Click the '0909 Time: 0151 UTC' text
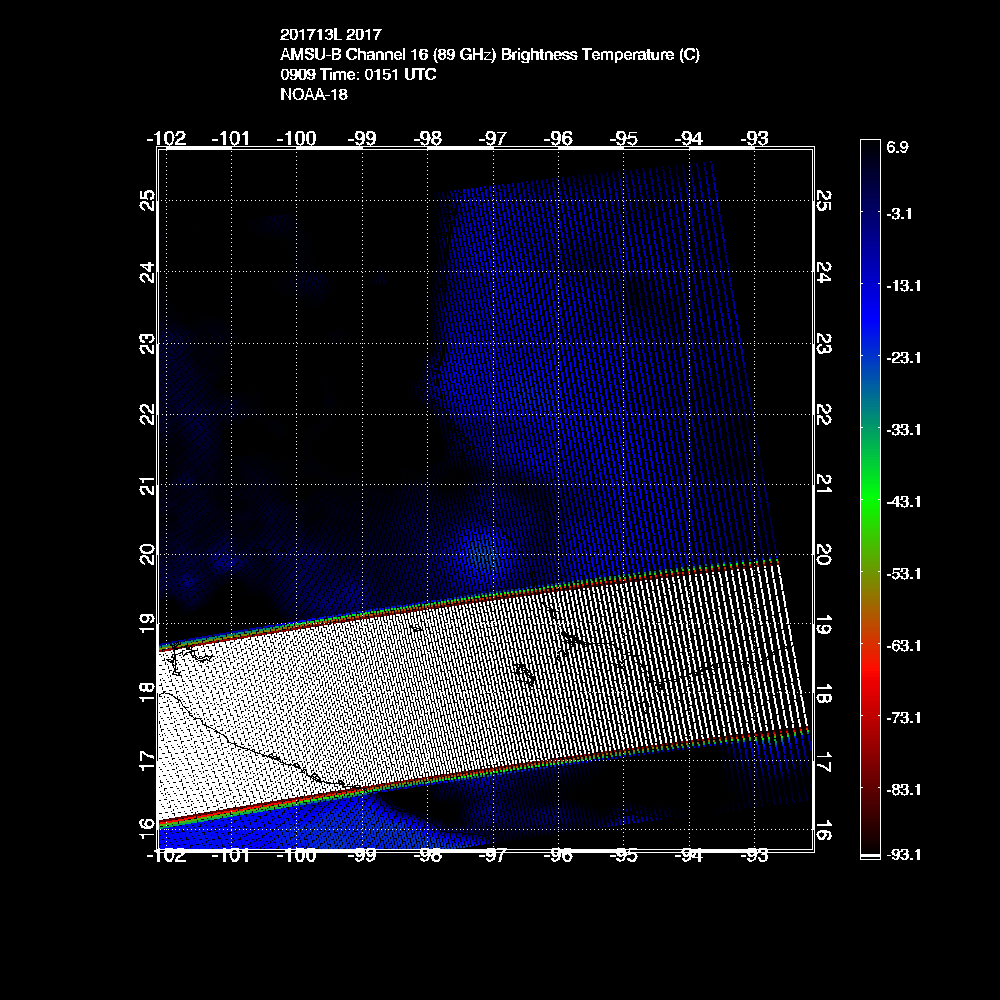Viewport: 1000px width, 1000px height. point(358,75)
